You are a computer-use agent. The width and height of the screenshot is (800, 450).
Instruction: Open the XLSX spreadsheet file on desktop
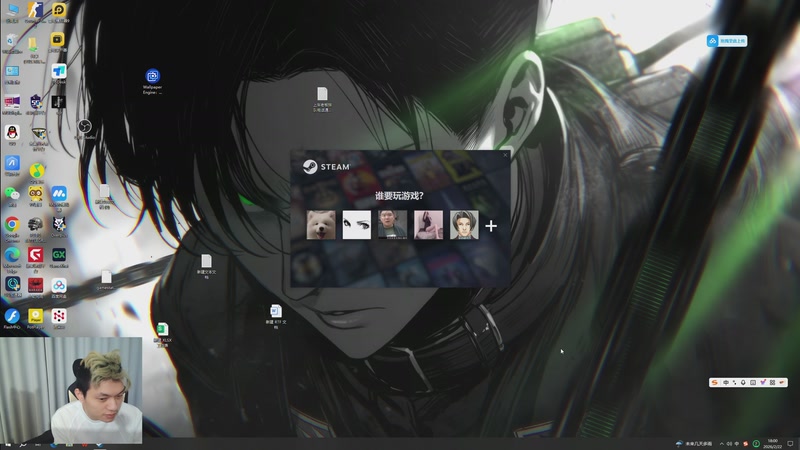[163, 335]
